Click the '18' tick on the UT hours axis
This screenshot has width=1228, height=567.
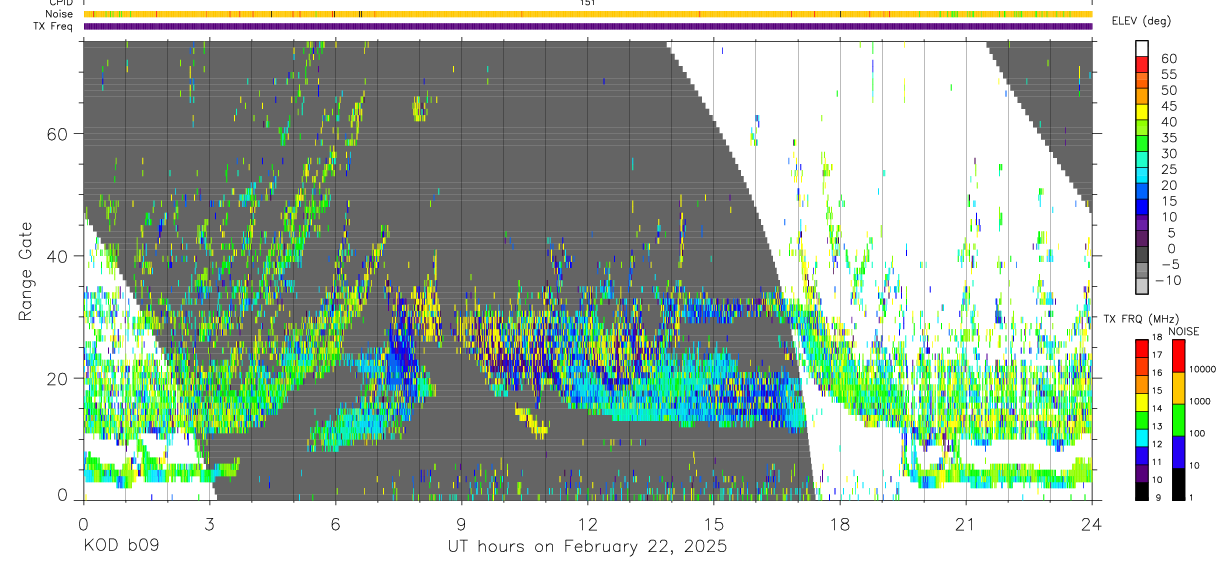tap(840, 523)
